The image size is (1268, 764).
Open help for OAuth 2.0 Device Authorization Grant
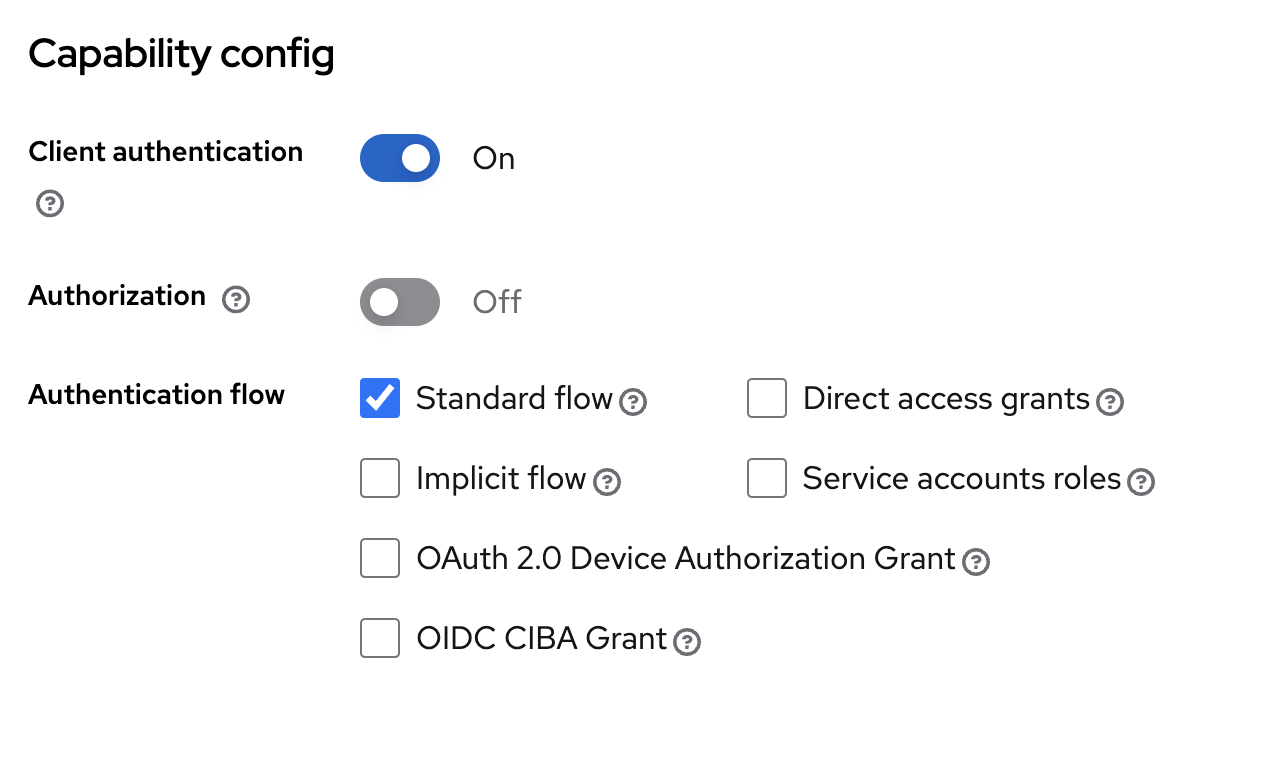point(976,562)
